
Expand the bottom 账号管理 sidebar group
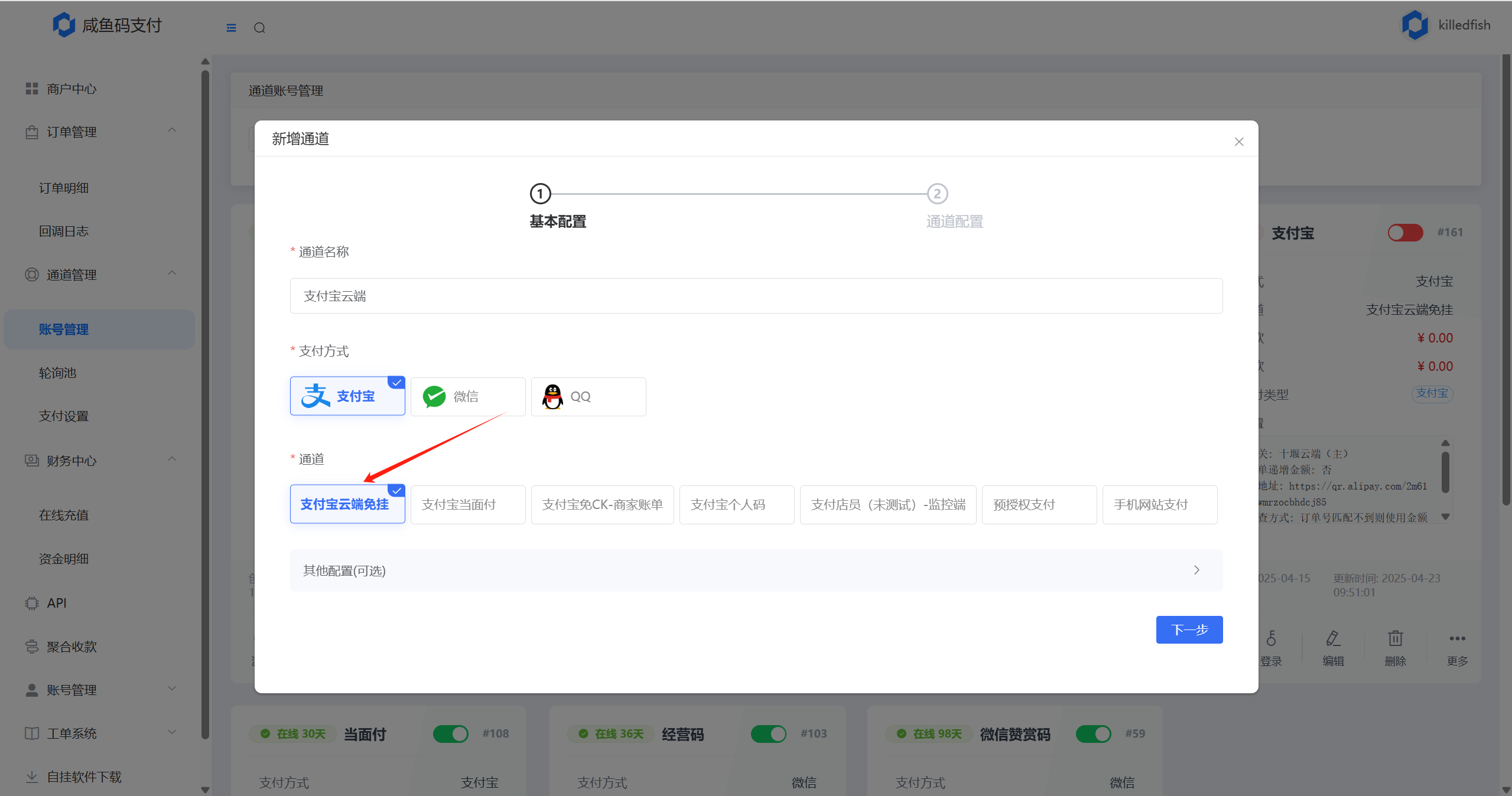pyautogui.click(x=172, y=689)
